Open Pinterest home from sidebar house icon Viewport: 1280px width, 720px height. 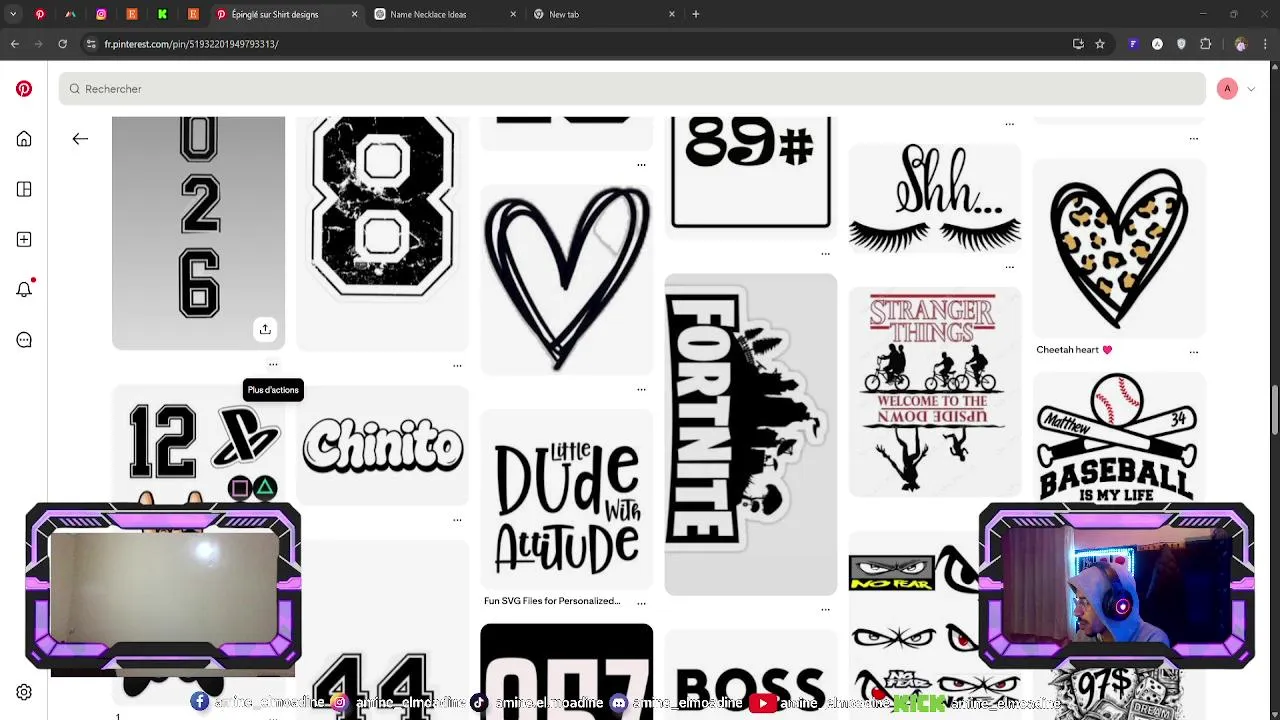click(x=24, y=139)
